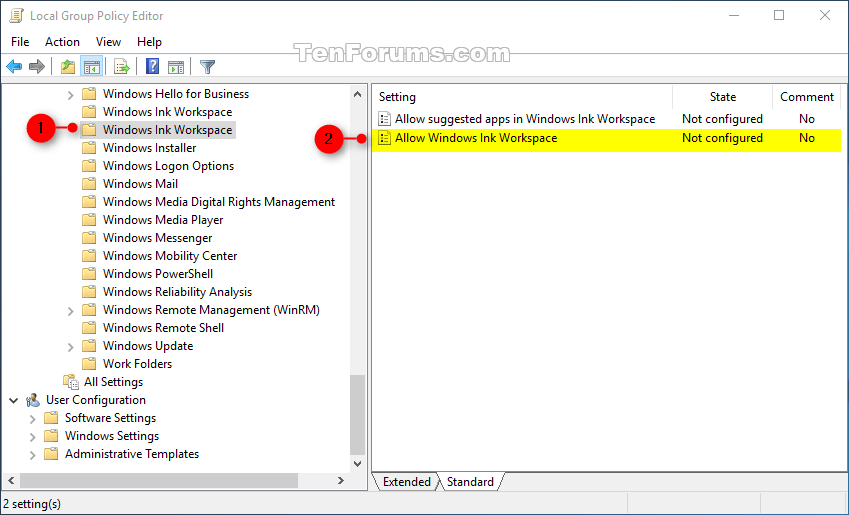Expand Windows Remote Management (WinRM) node
The width and height of the screenshot is (849, 515).
click(x=70, y=311)
